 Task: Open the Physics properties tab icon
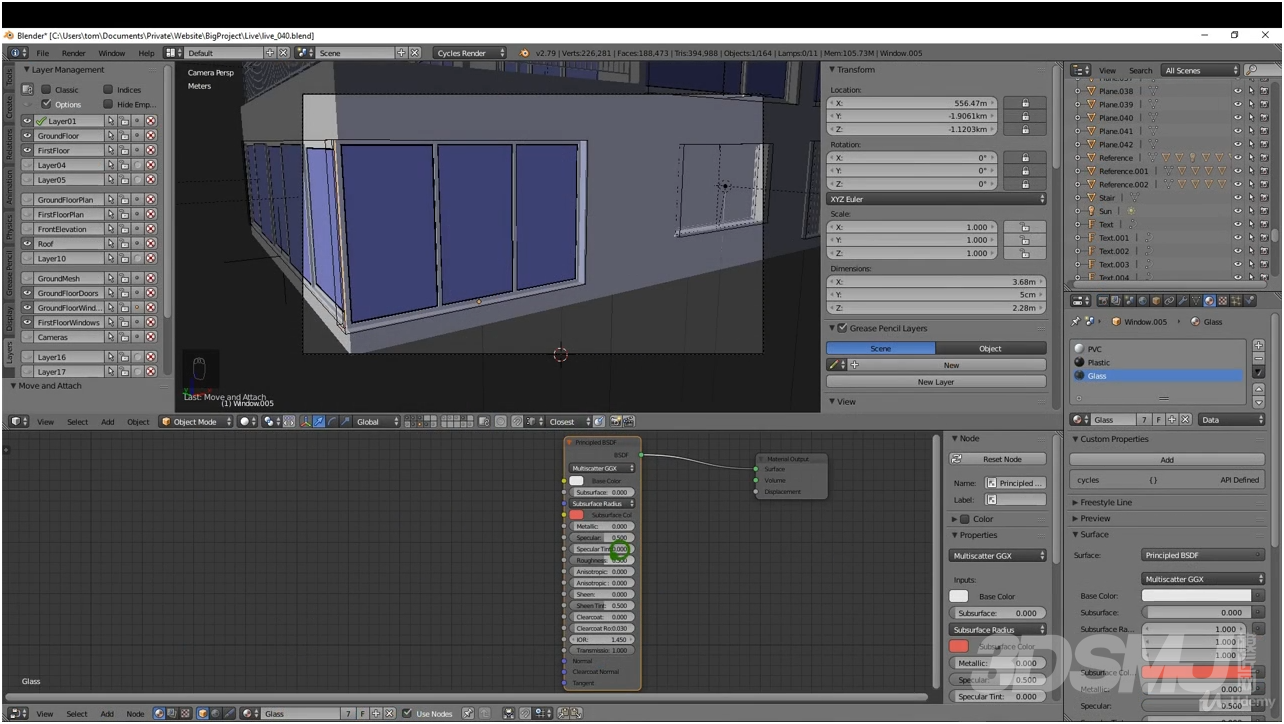click(x=1249, y=300)
